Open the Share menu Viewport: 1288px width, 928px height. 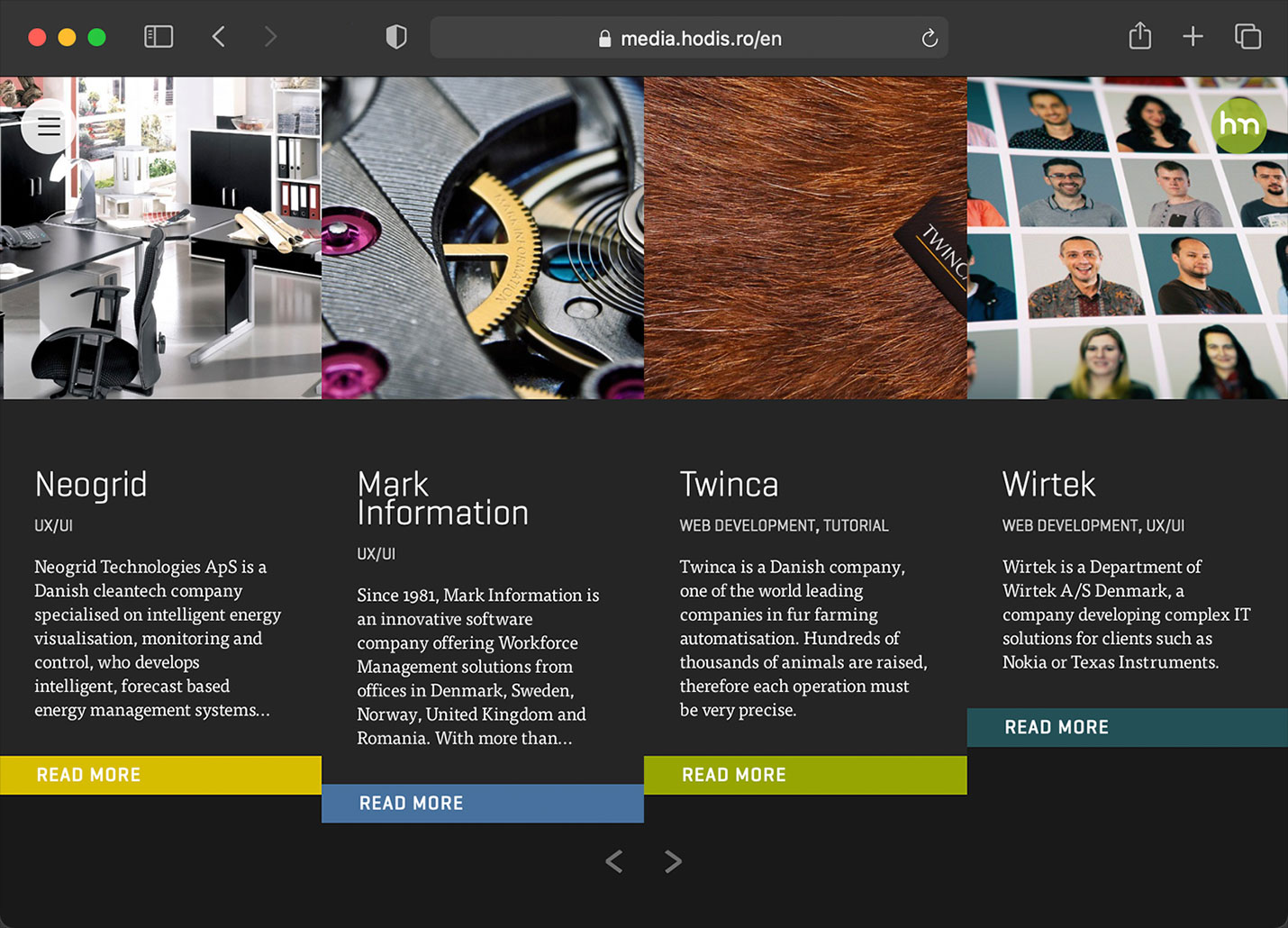point(1140,36)
